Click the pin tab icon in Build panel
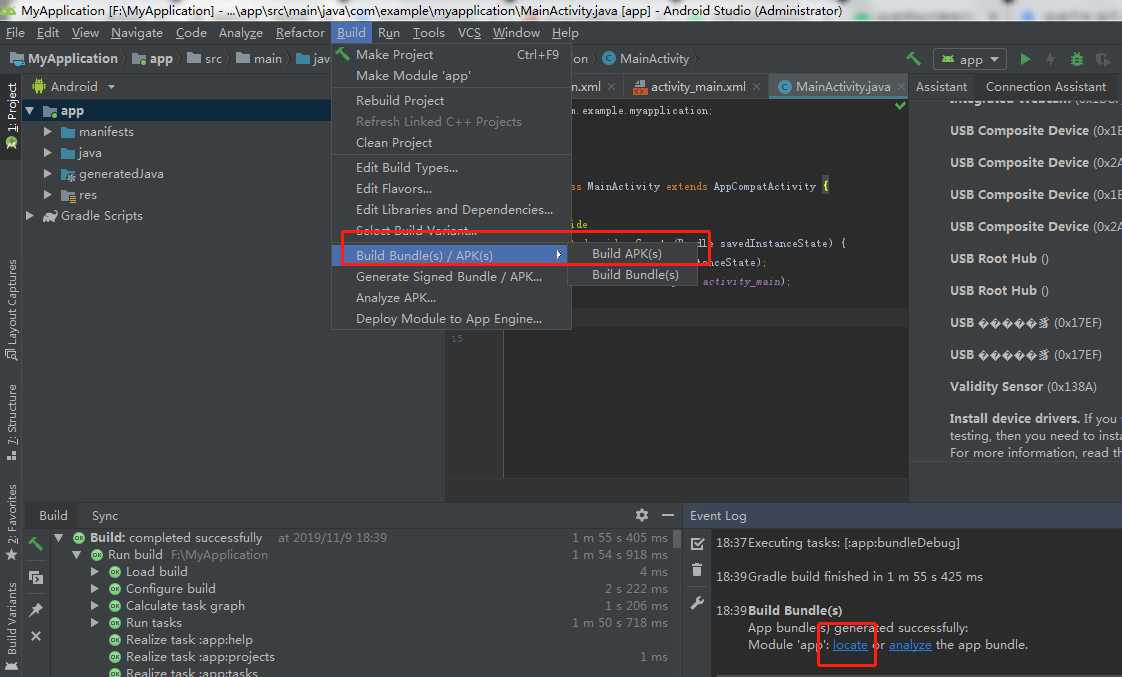 36,610
